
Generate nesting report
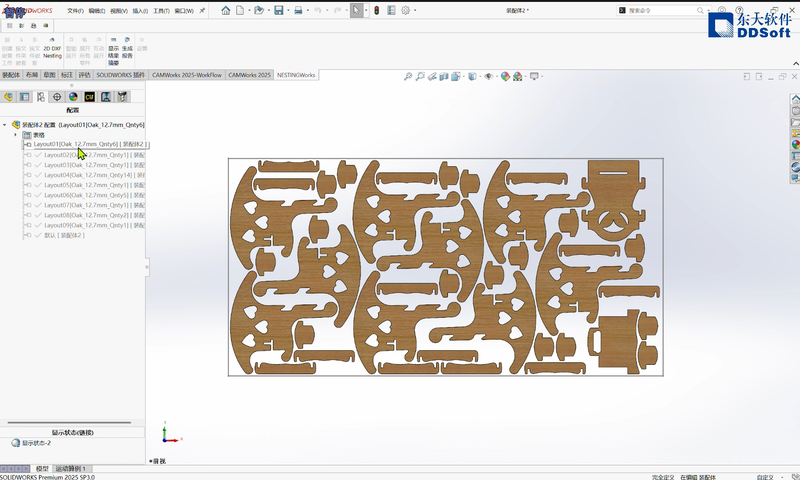point(127,48)
